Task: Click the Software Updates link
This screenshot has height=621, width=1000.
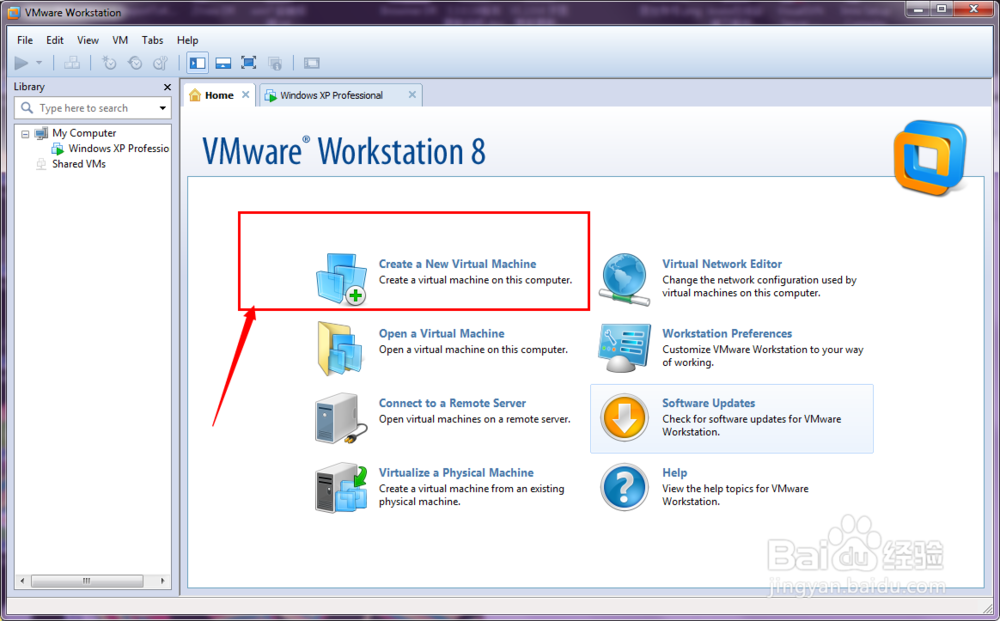Action: (x=709, y=403)
